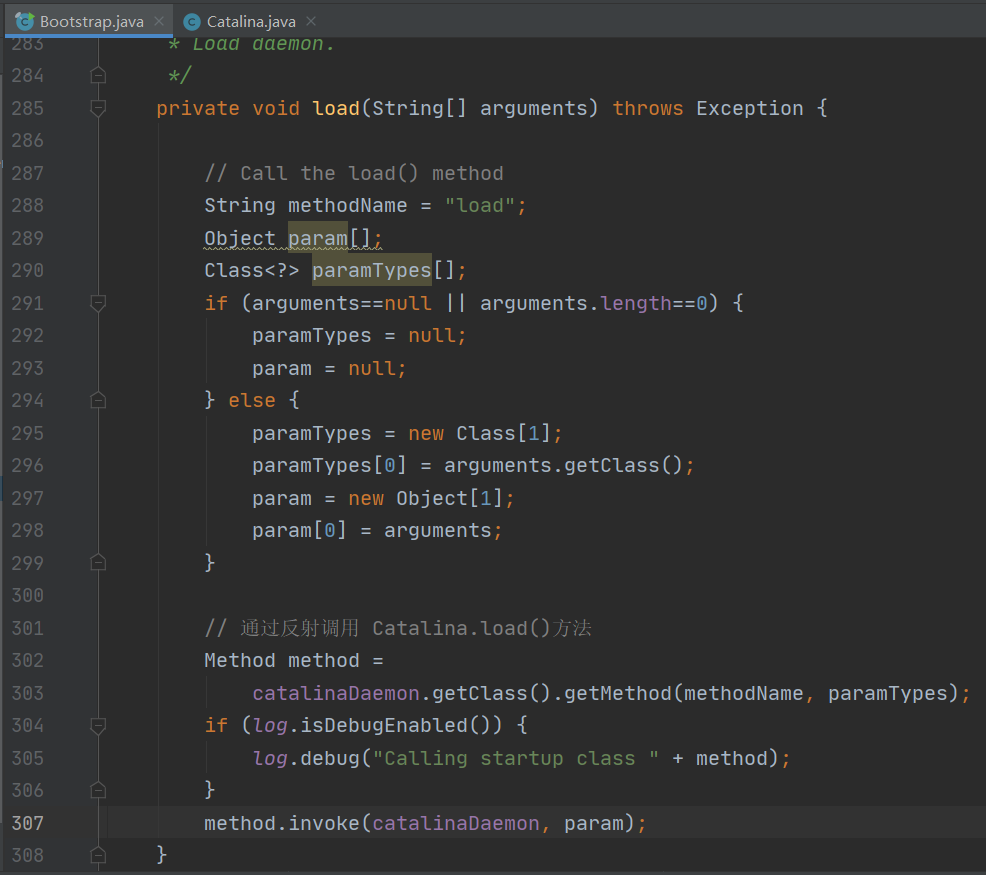Close the Catalina.java tab

pyautogui.click(x=311, y=21)
